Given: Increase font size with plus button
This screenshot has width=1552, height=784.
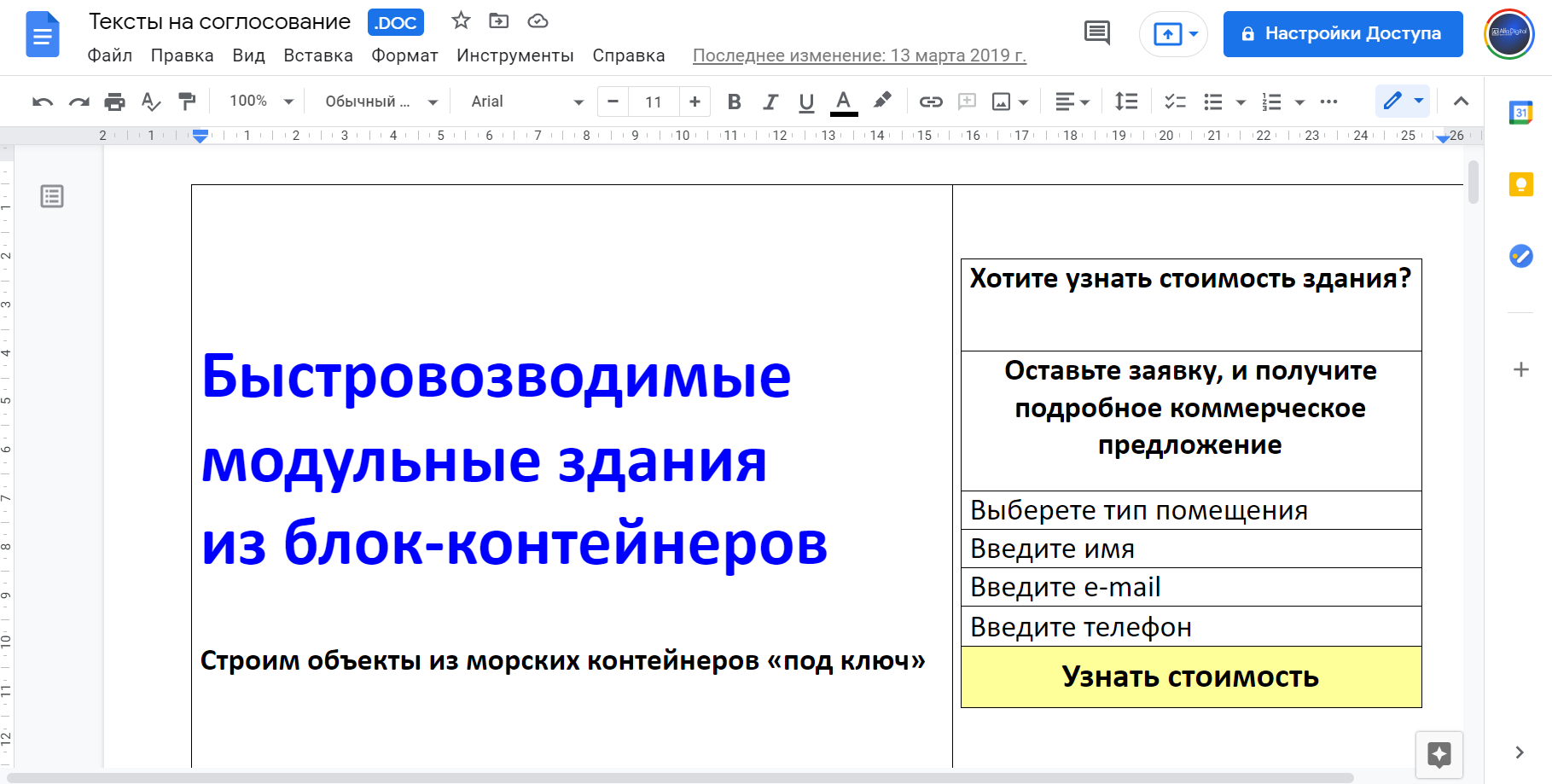Looking at the screenshot, I should (x=695, y=102).
